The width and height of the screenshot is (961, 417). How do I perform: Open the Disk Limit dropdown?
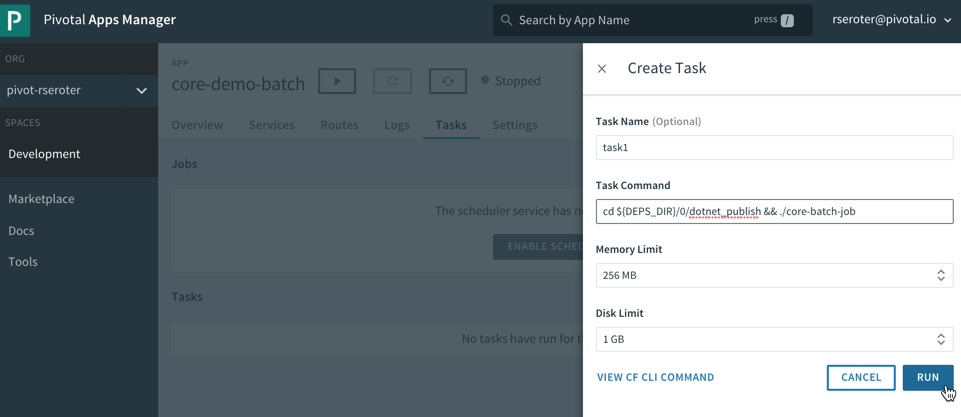click(x=773, y=339)
